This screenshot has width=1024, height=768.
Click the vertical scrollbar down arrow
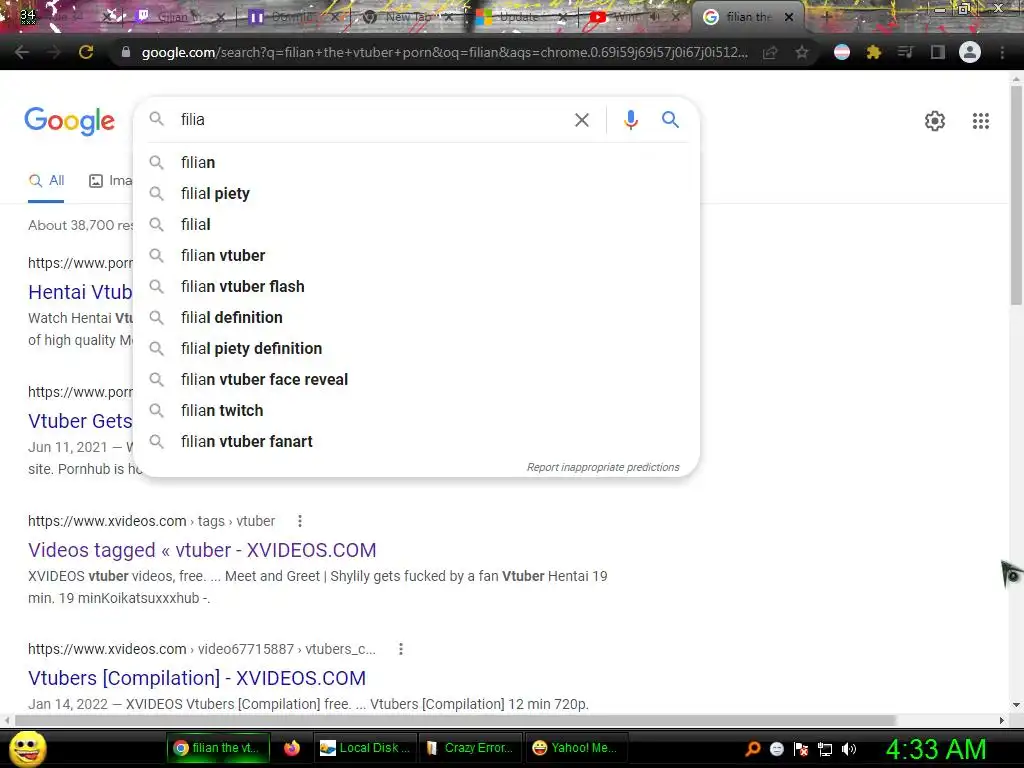(1016, 705)
